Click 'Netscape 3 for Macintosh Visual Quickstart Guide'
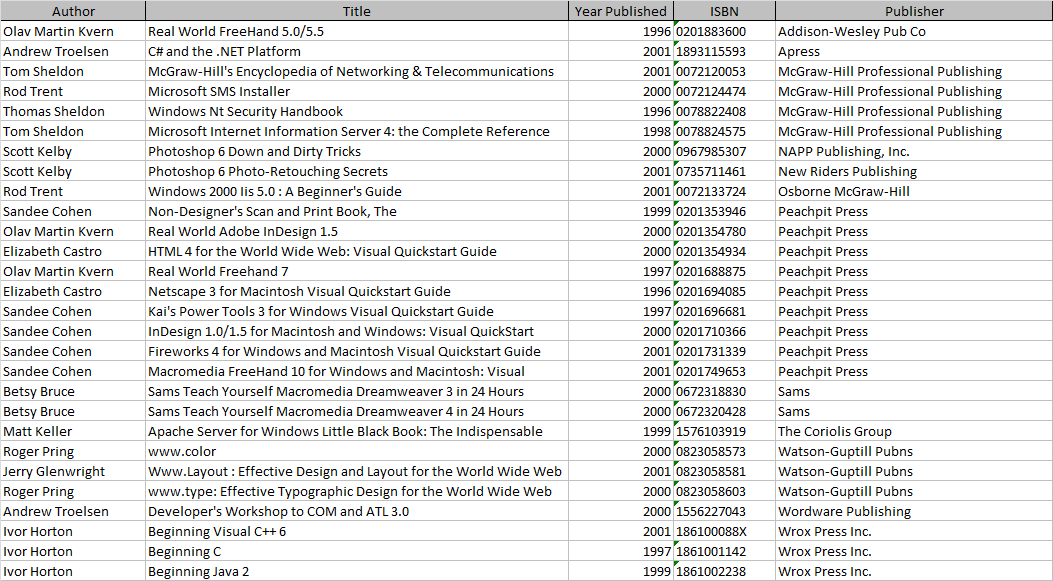The width and height of the screenshot is (1053, 581). (x=357, y=292)
